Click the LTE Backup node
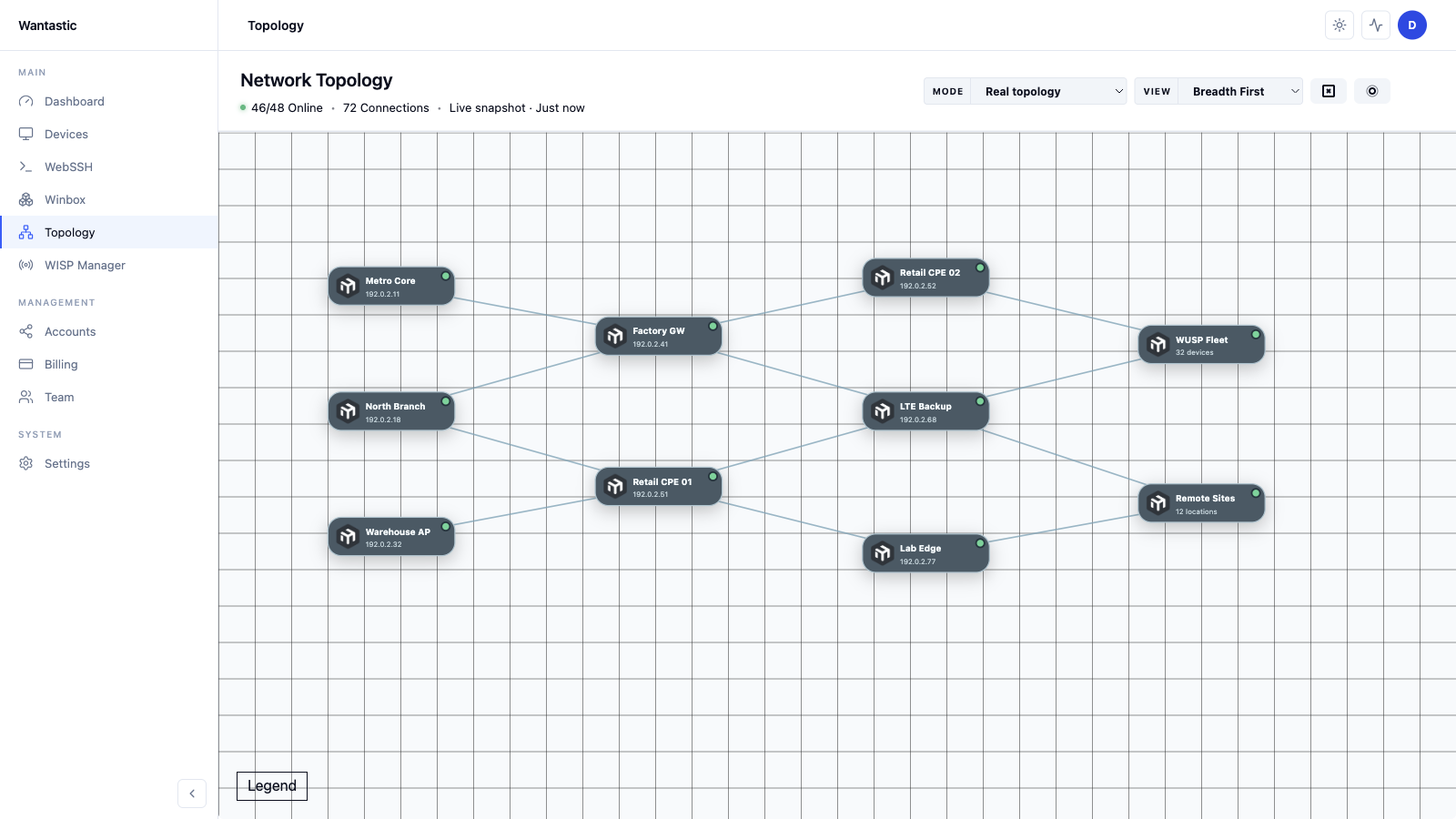 (925, 411)
